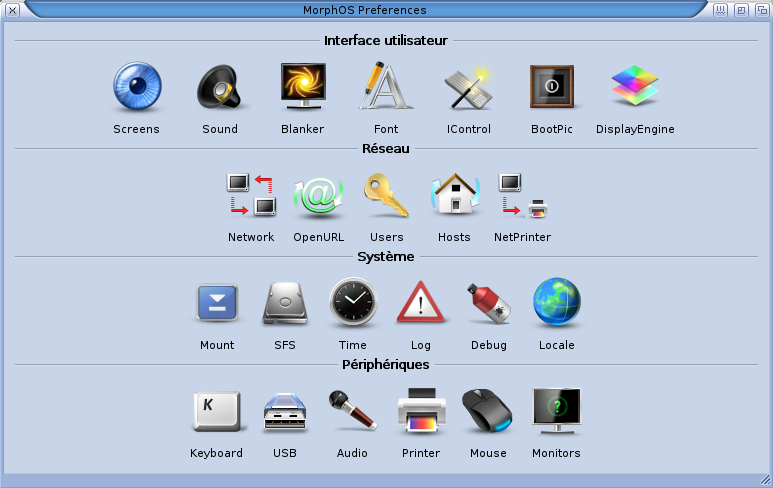This screenshot has width=773, height=488.
Task: Click the MorphOS Preferences title bar
Action: [365, 10]
